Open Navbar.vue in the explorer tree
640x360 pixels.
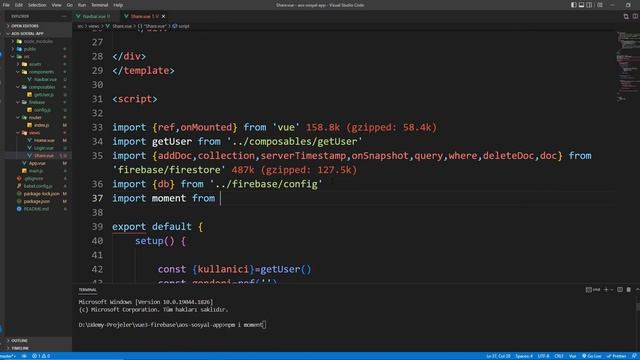coord(45,79)
